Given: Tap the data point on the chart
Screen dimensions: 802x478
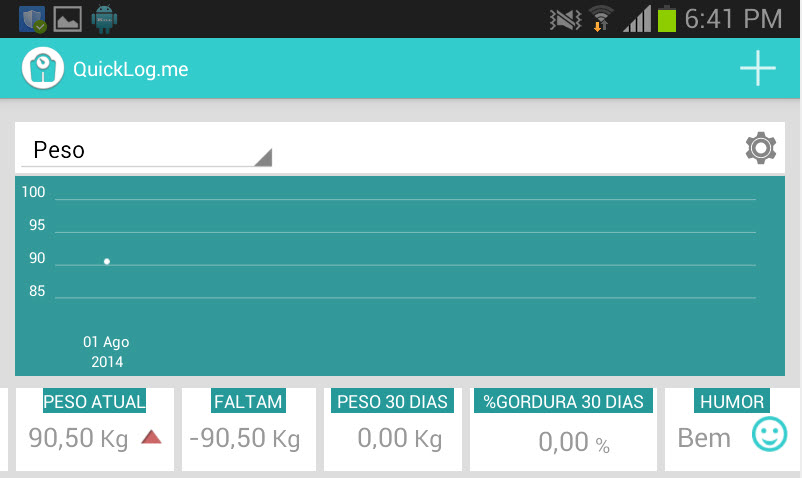Looking at the screenshot, I should click(107, 262).
